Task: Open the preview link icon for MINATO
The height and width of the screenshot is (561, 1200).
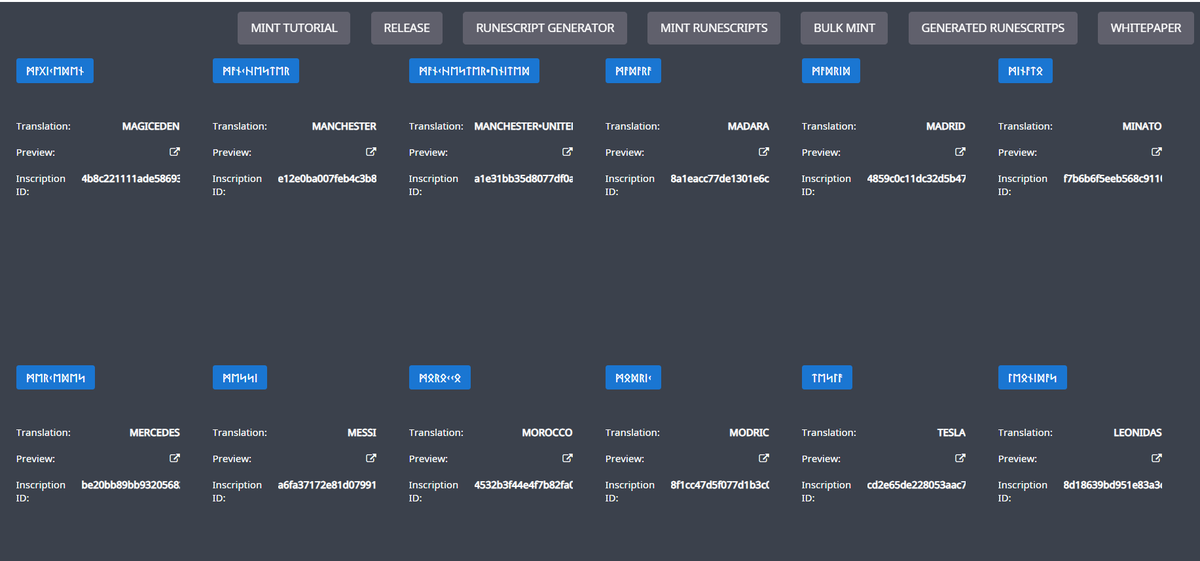Action: pyautogui.click(x=1157, y=152)
